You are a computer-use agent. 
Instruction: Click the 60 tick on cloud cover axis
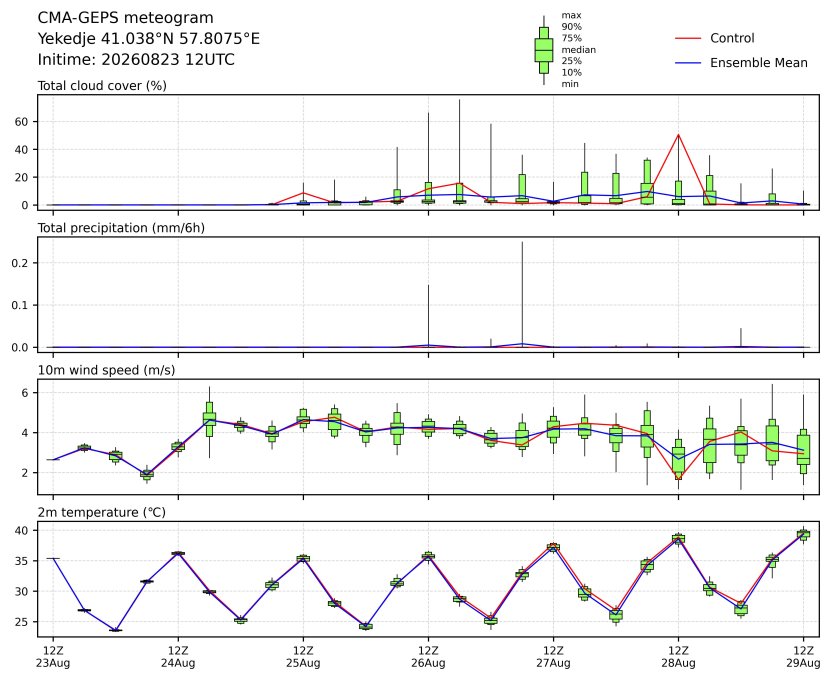[x=21, y=122]
